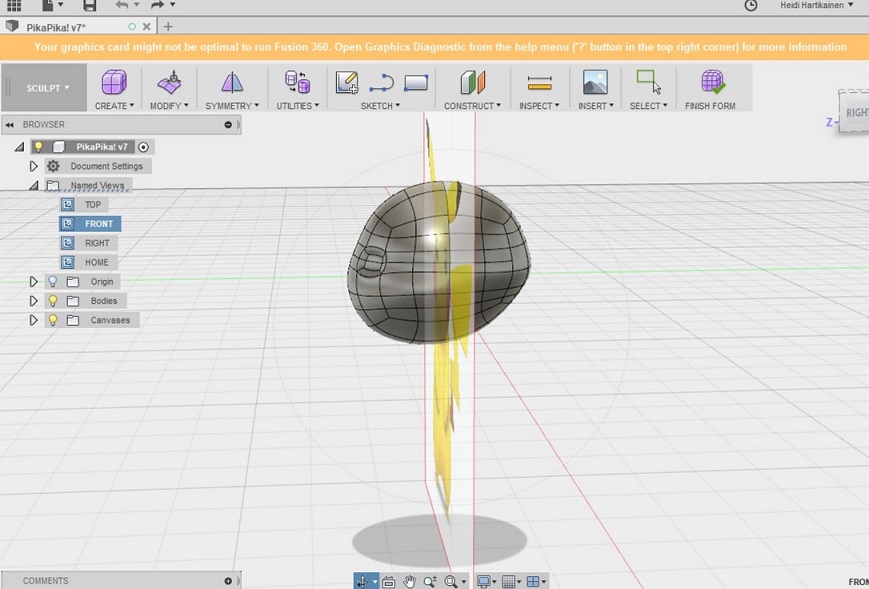Click the Redo arrow

point(157,5)
